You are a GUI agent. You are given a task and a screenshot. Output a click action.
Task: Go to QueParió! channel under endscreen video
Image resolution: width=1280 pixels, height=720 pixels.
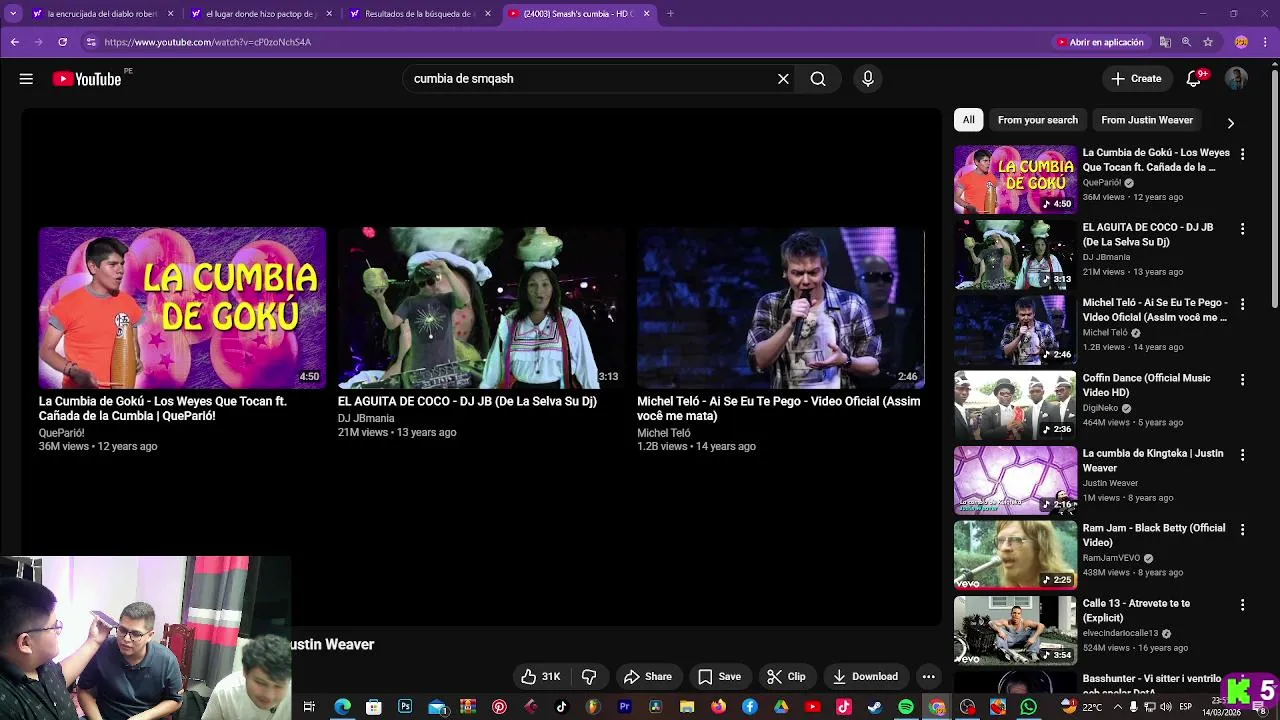pos(62,433)
